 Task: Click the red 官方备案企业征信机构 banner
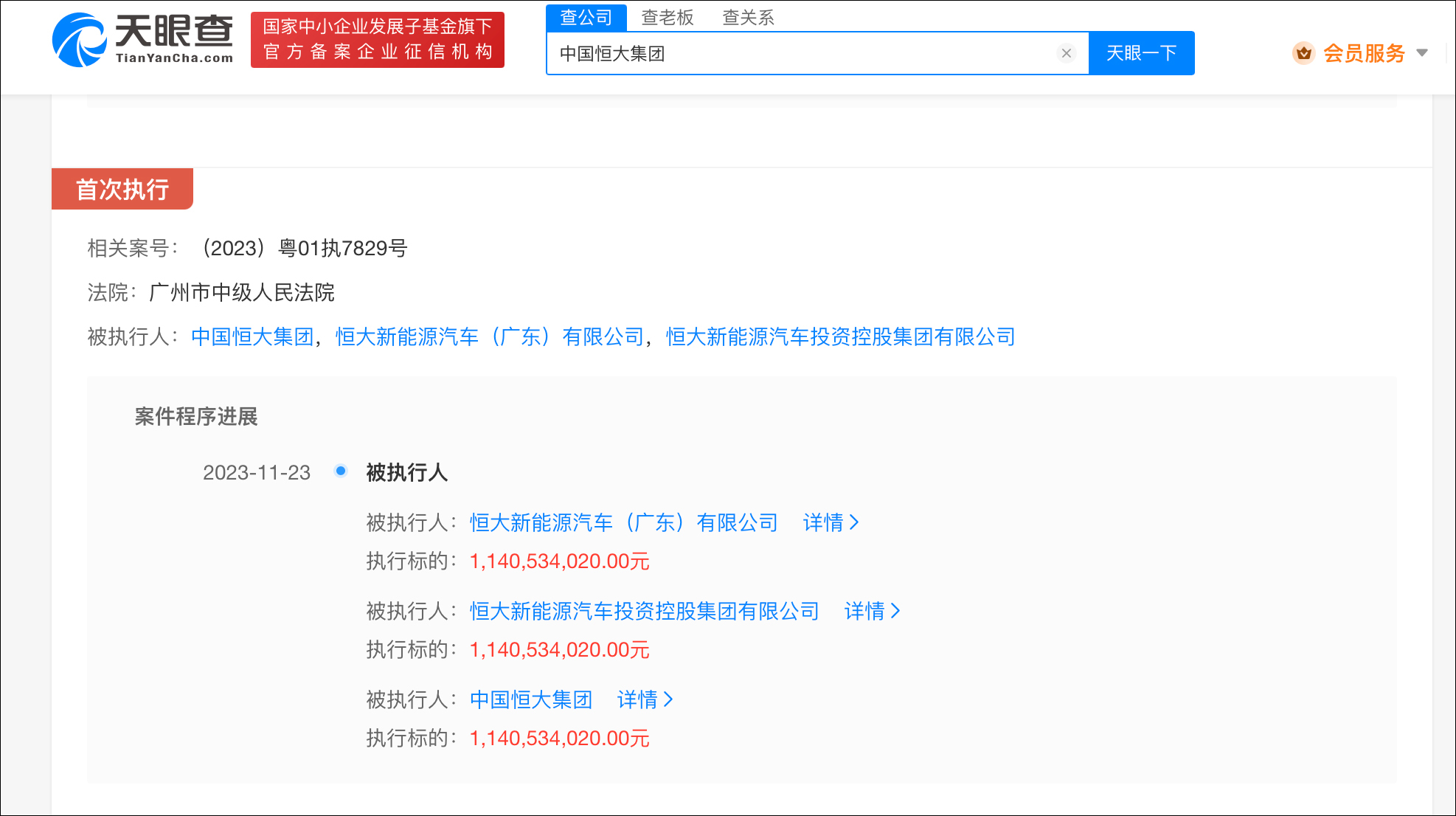(x=378, y=40)
